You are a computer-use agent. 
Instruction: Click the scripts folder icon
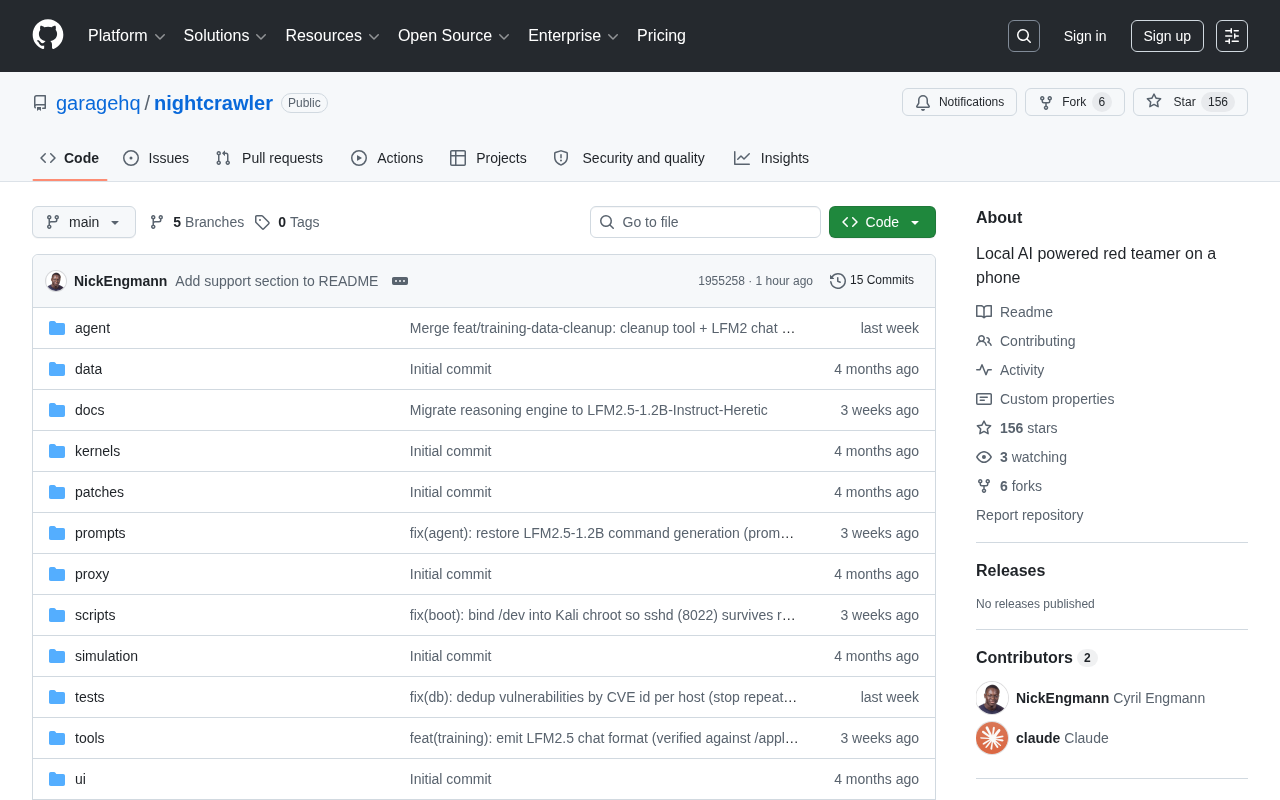click(x=57, y=615)
